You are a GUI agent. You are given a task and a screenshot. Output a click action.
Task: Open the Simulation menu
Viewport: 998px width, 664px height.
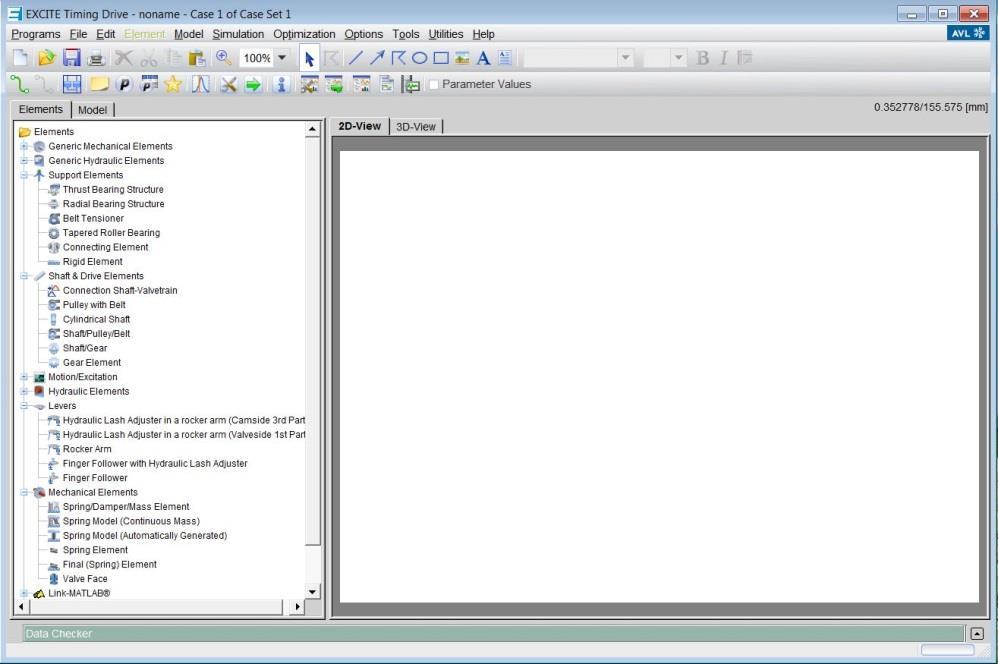point(238,34)
